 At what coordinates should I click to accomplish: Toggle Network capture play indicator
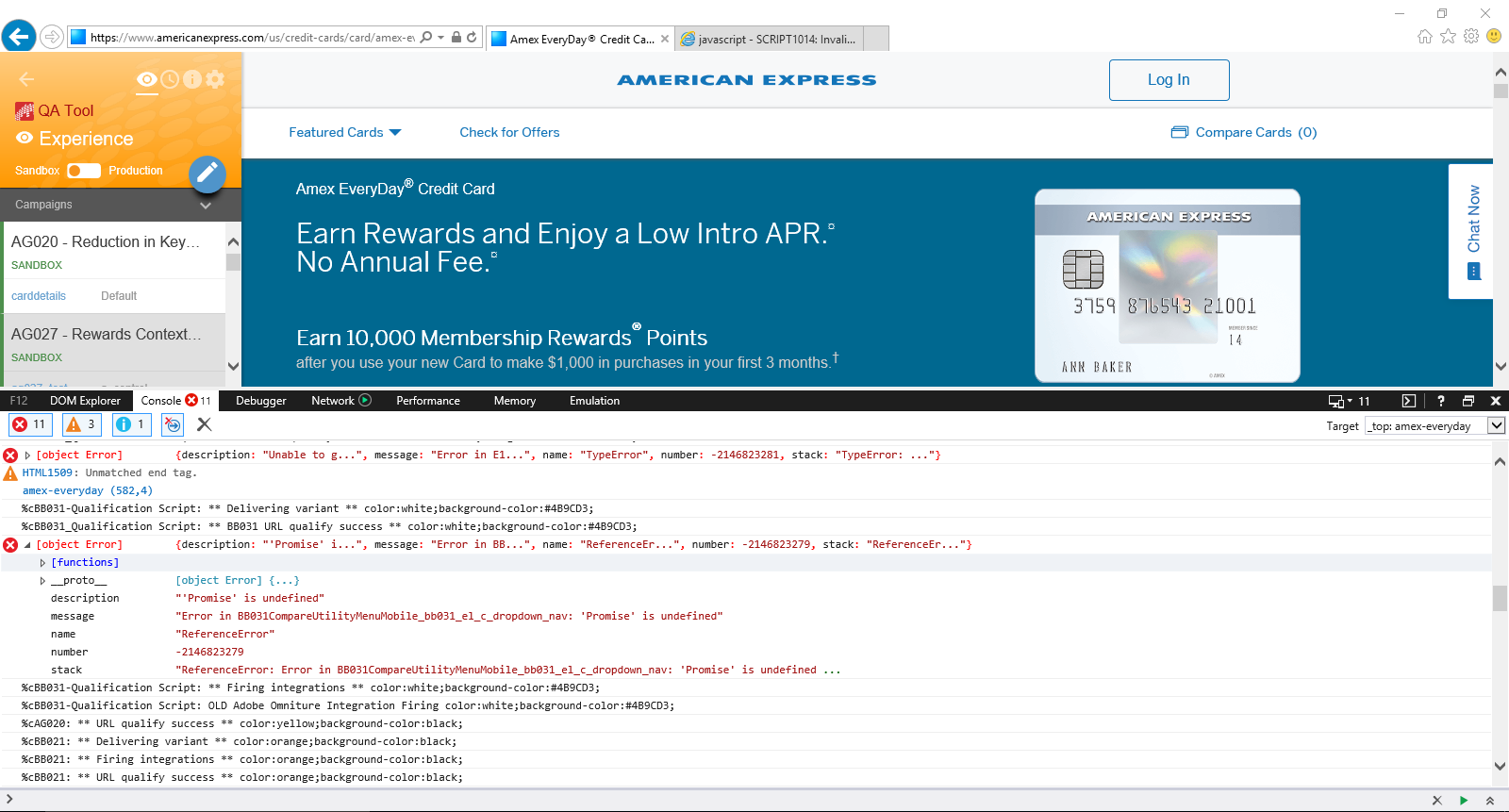[366, 401]
